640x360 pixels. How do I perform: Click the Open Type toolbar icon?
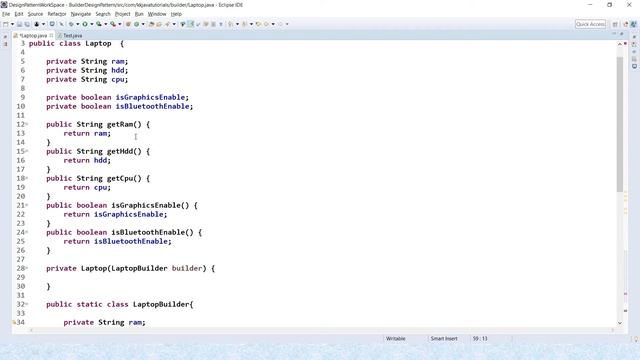point(151,24)
